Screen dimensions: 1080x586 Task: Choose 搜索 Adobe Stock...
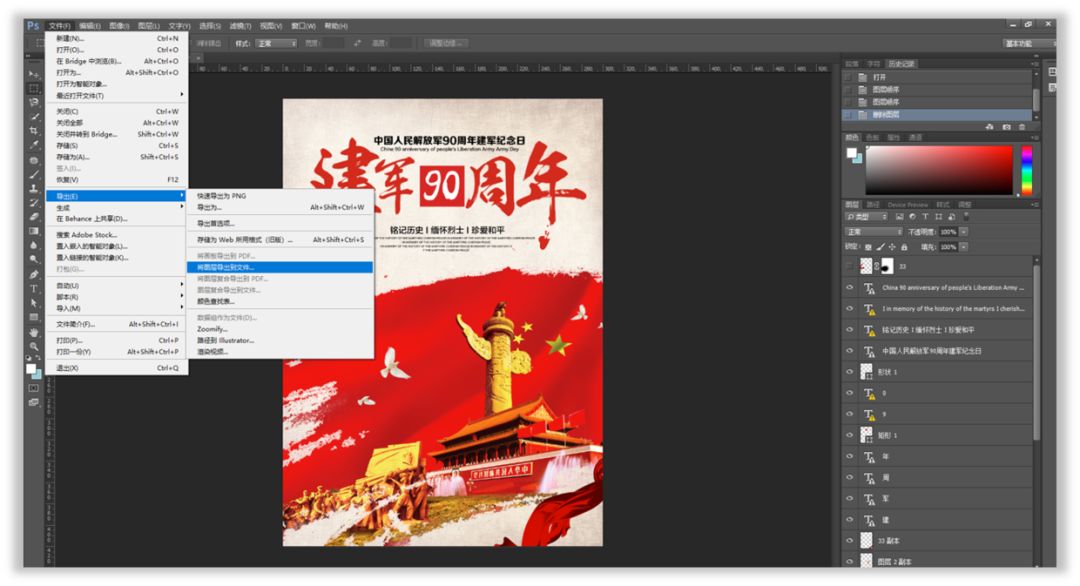[116, 235]
